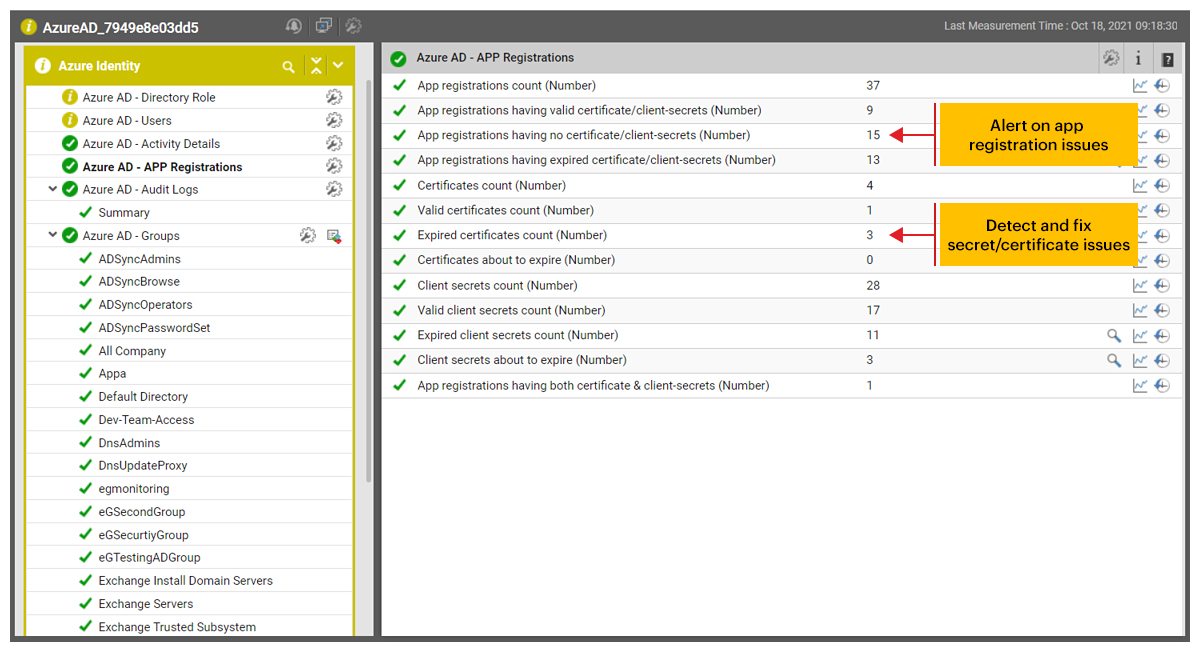Open graph icon for Expired client secrets count
Viewport: 1200px width, 652px height.
[x=1140, y=335]
